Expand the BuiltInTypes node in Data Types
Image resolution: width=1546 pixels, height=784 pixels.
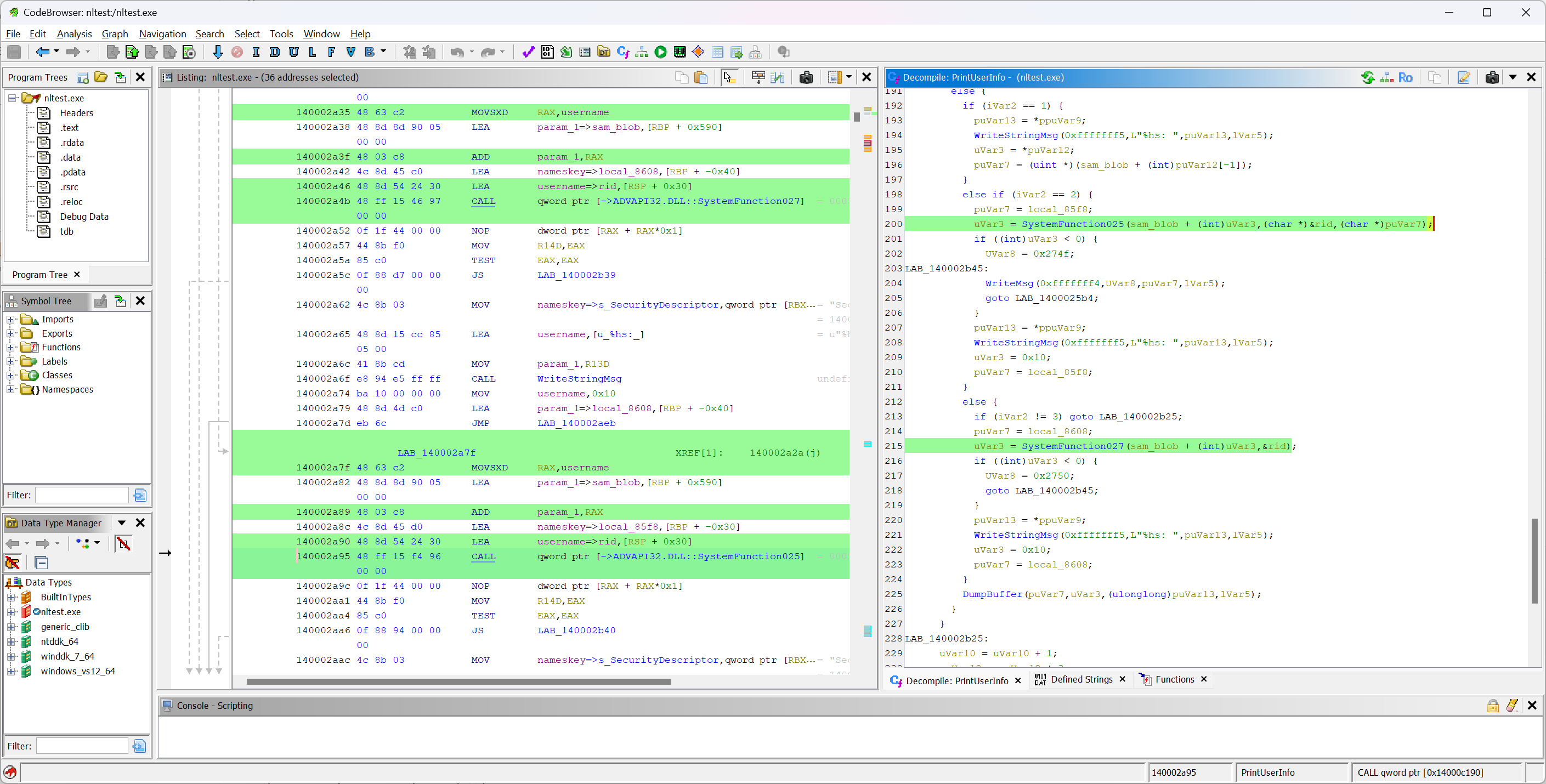(11, 598)
